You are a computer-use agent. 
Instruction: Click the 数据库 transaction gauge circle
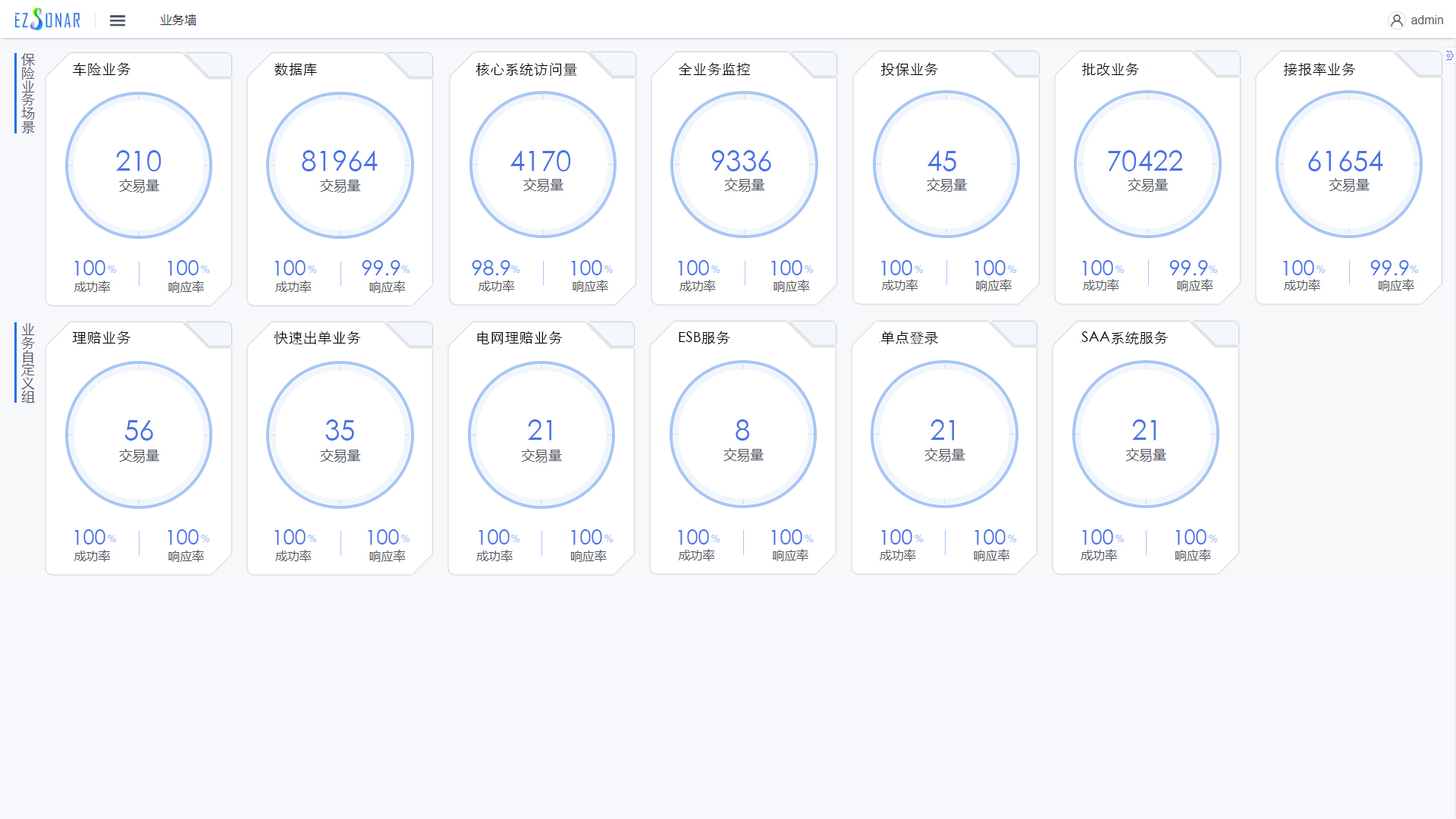[x=339, y=165]
